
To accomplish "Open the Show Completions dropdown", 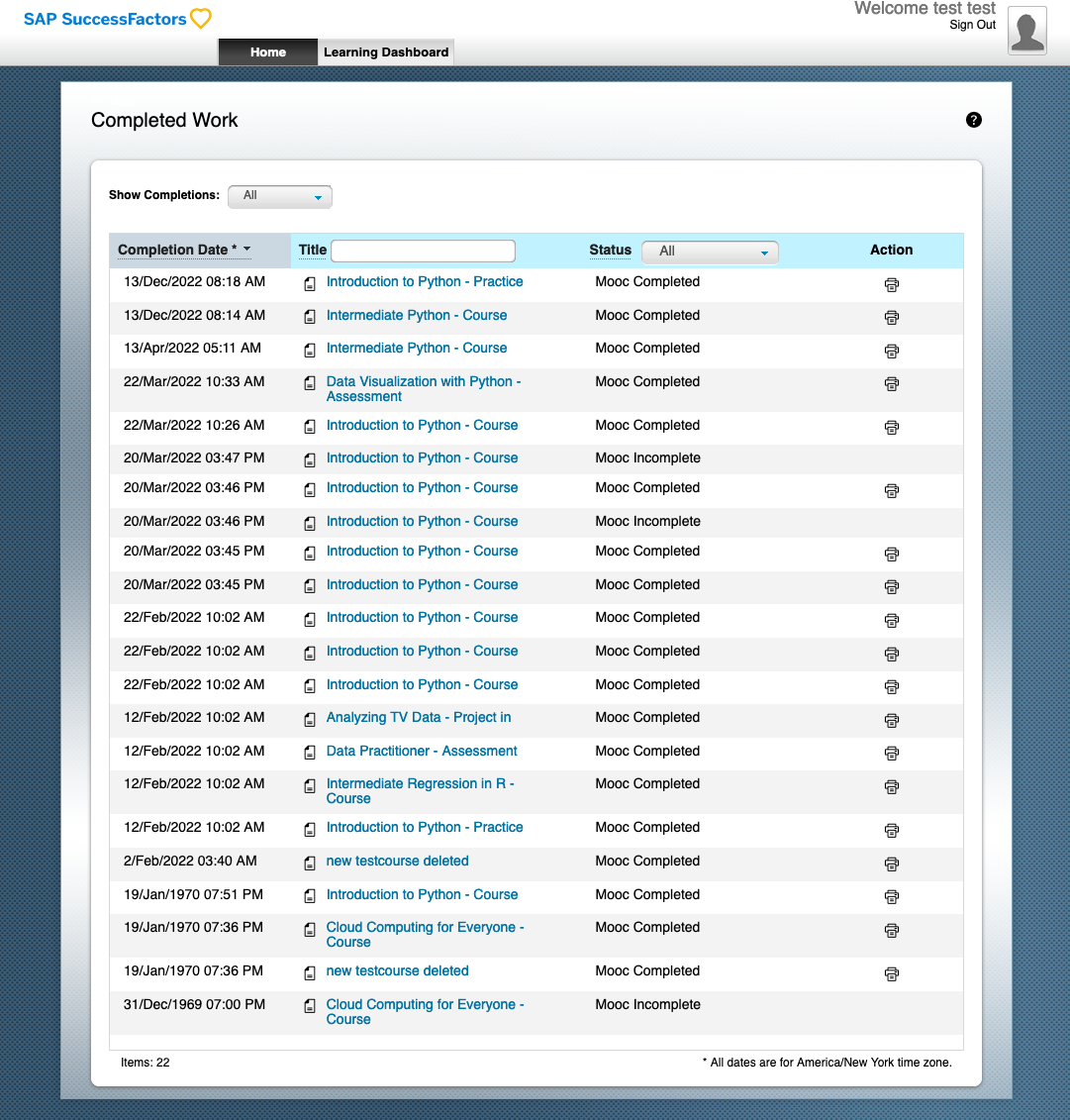I will point(280,196).
